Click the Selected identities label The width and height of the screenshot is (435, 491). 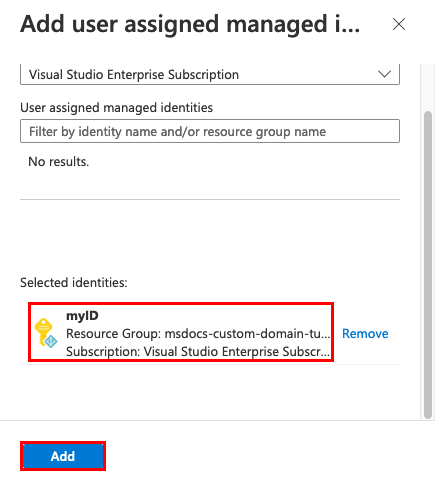pos(74,283)
